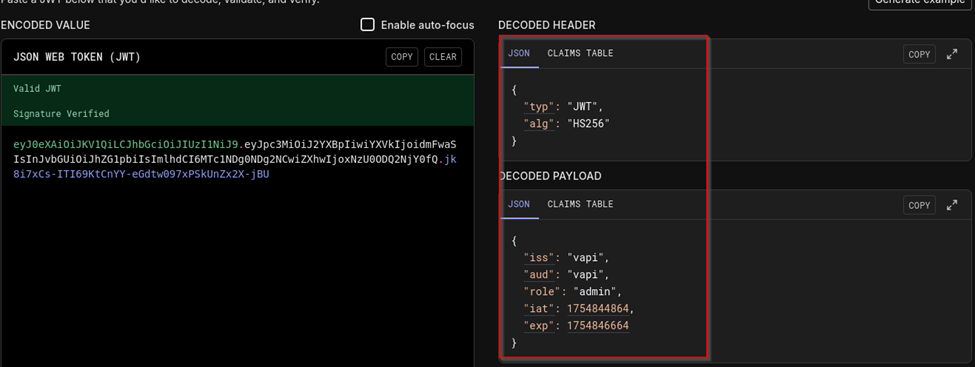Clear the JWT input
Viewport: 975px width, 367px height.
point(443,57)
